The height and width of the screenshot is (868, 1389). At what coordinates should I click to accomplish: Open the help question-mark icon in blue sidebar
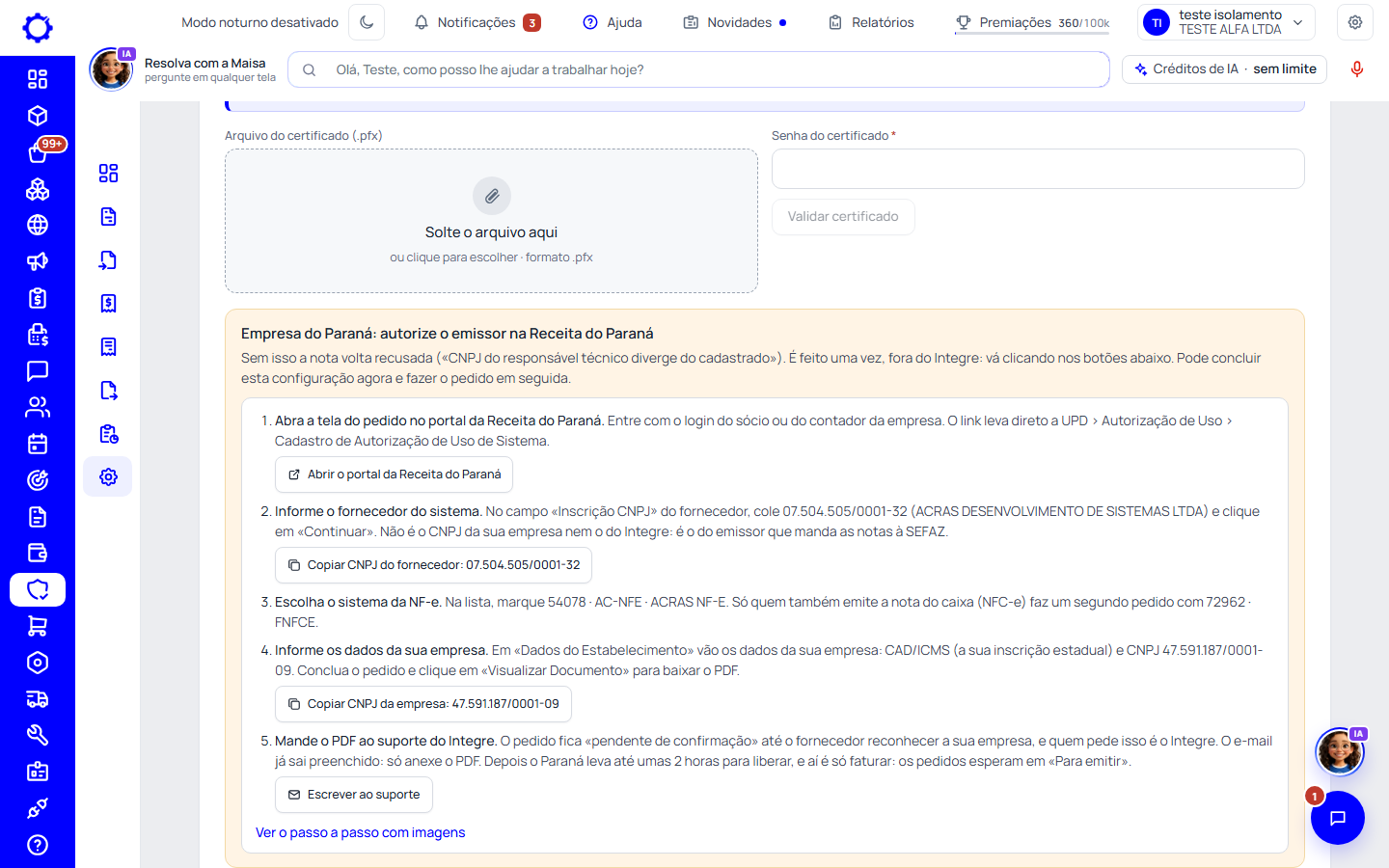(x=38, y=845)
